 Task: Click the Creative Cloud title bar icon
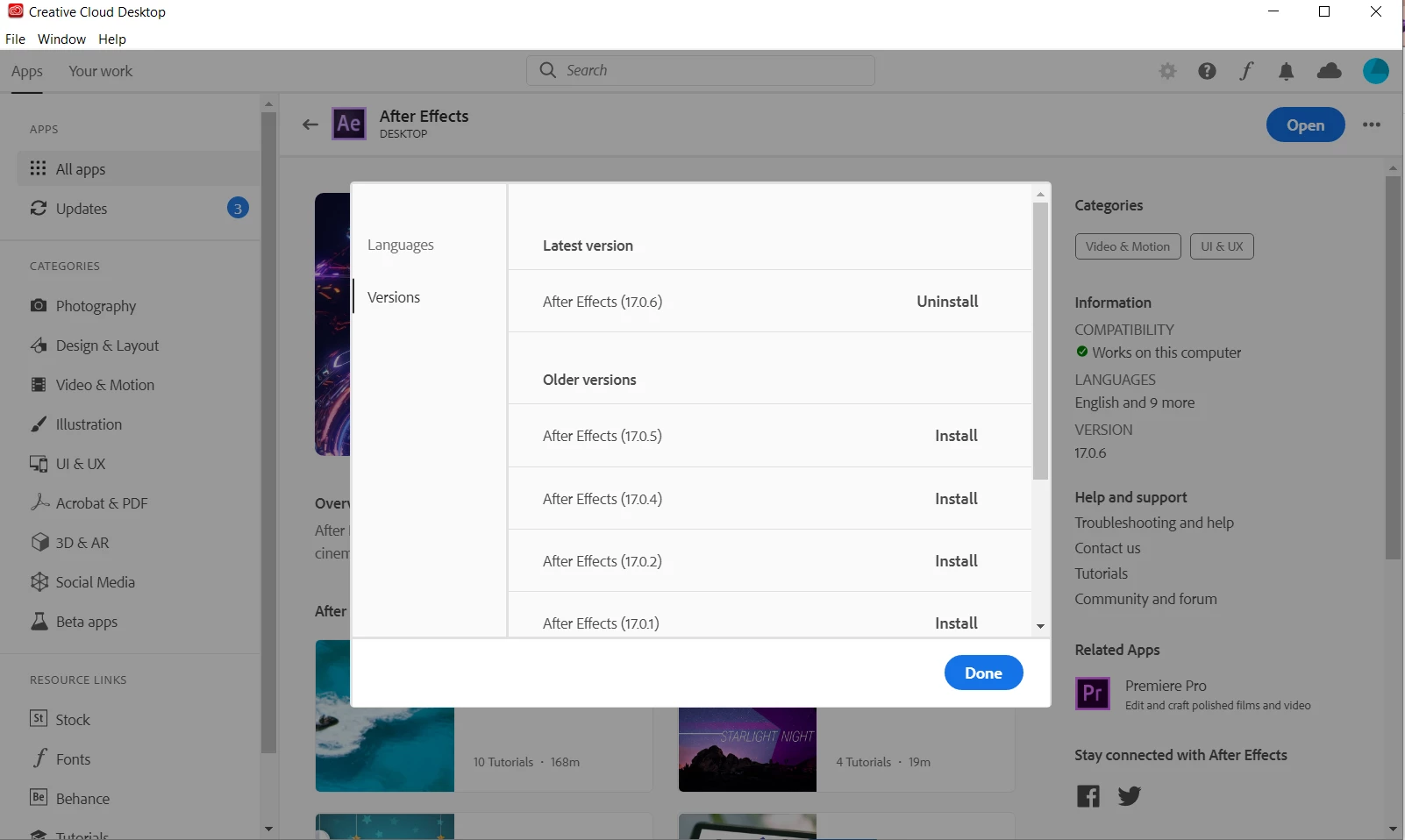[x=15, y=11]
